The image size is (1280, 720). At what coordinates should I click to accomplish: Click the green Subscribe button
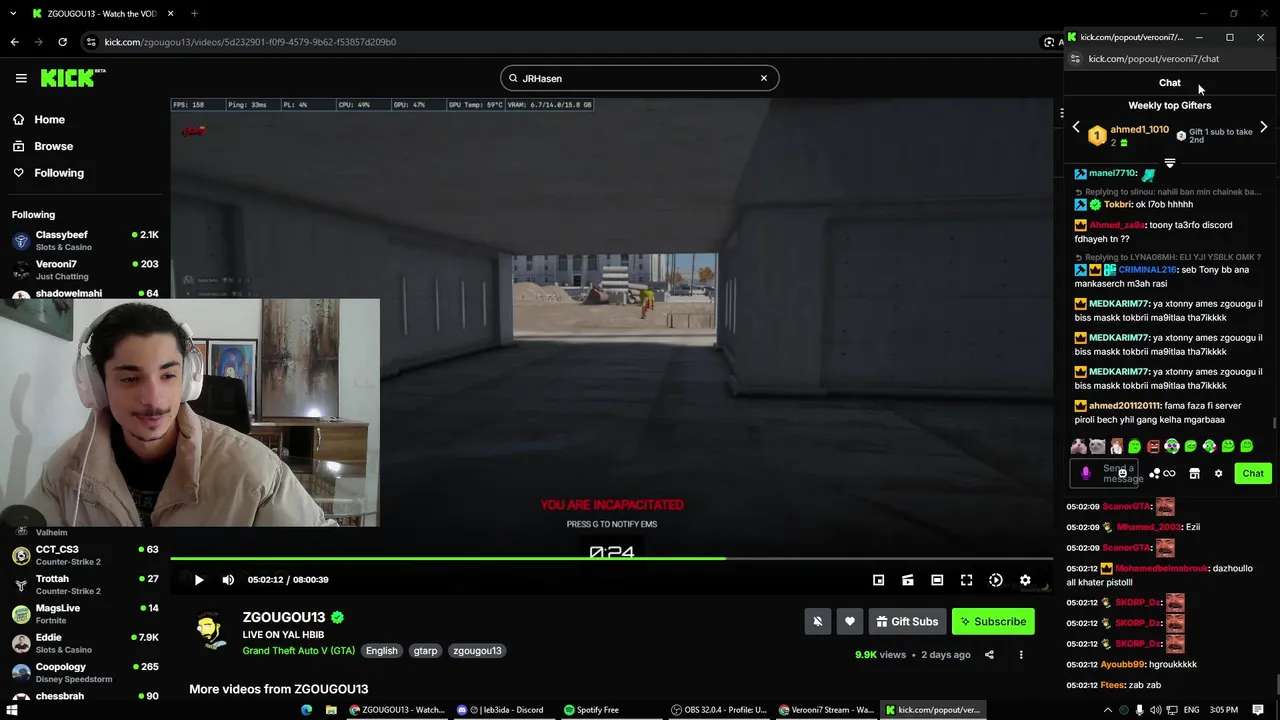993,621
